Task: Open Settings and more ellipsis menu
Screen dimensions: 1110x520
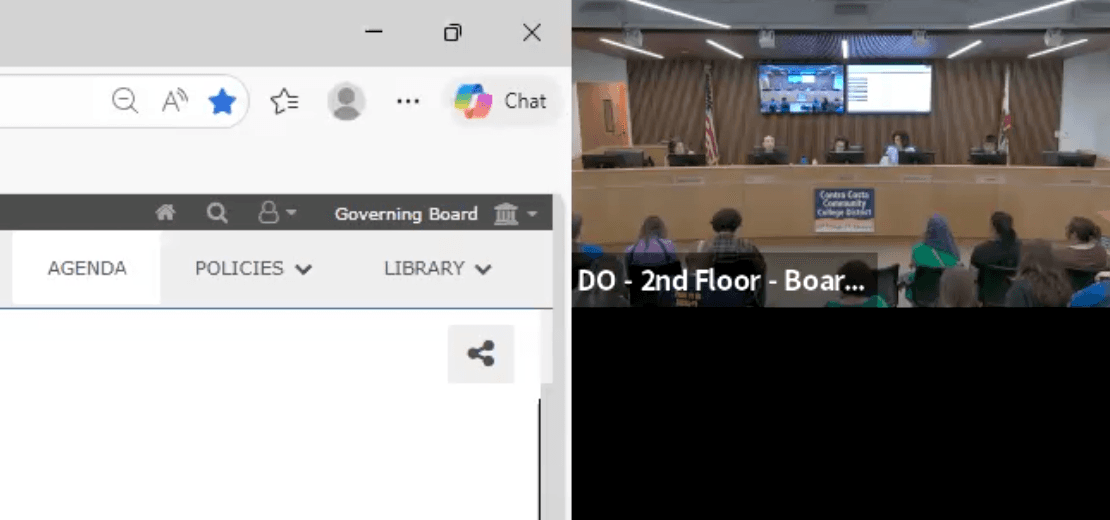Action: click(x=407, y=101)
